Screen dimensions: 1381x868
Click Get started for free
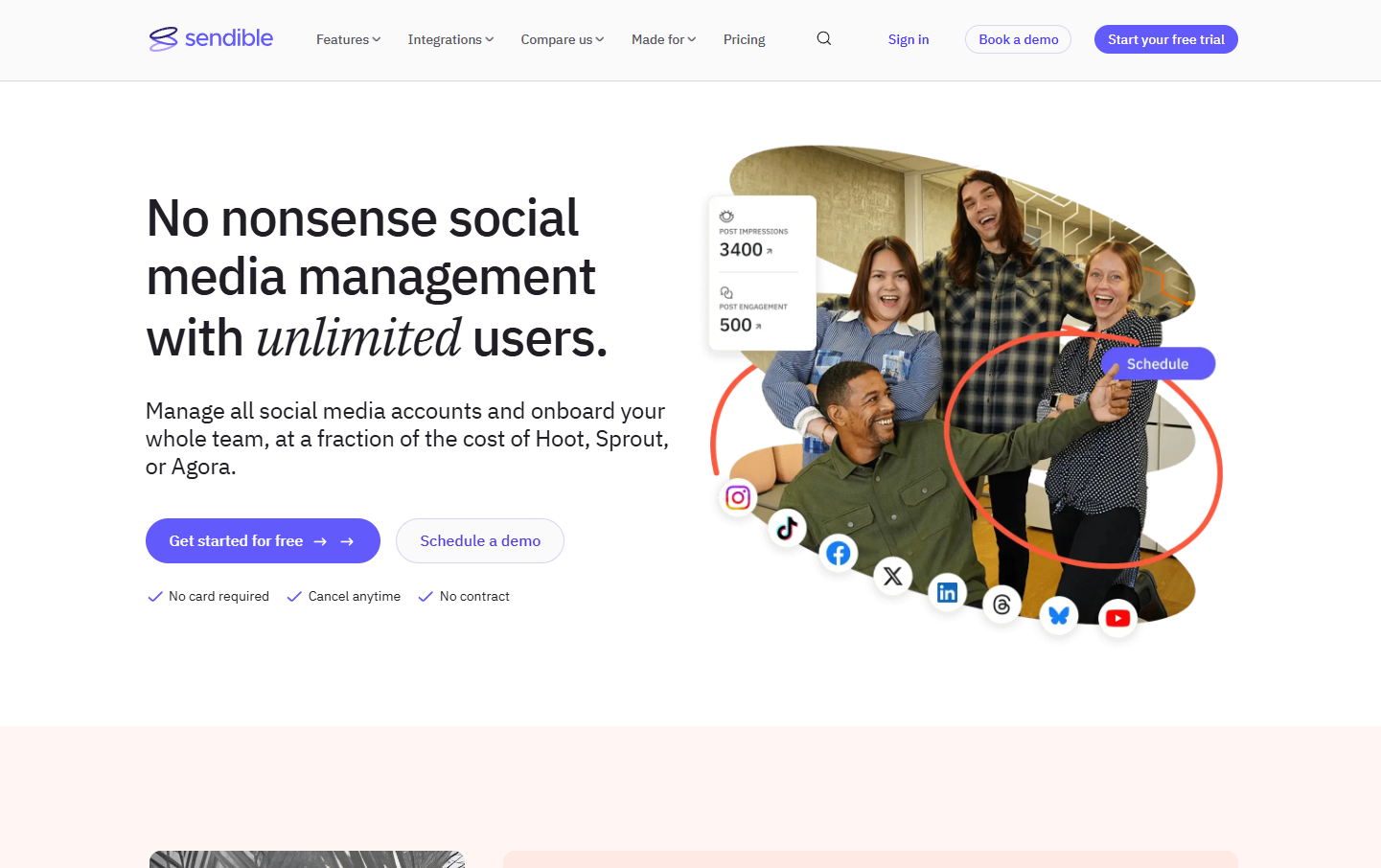263,540
